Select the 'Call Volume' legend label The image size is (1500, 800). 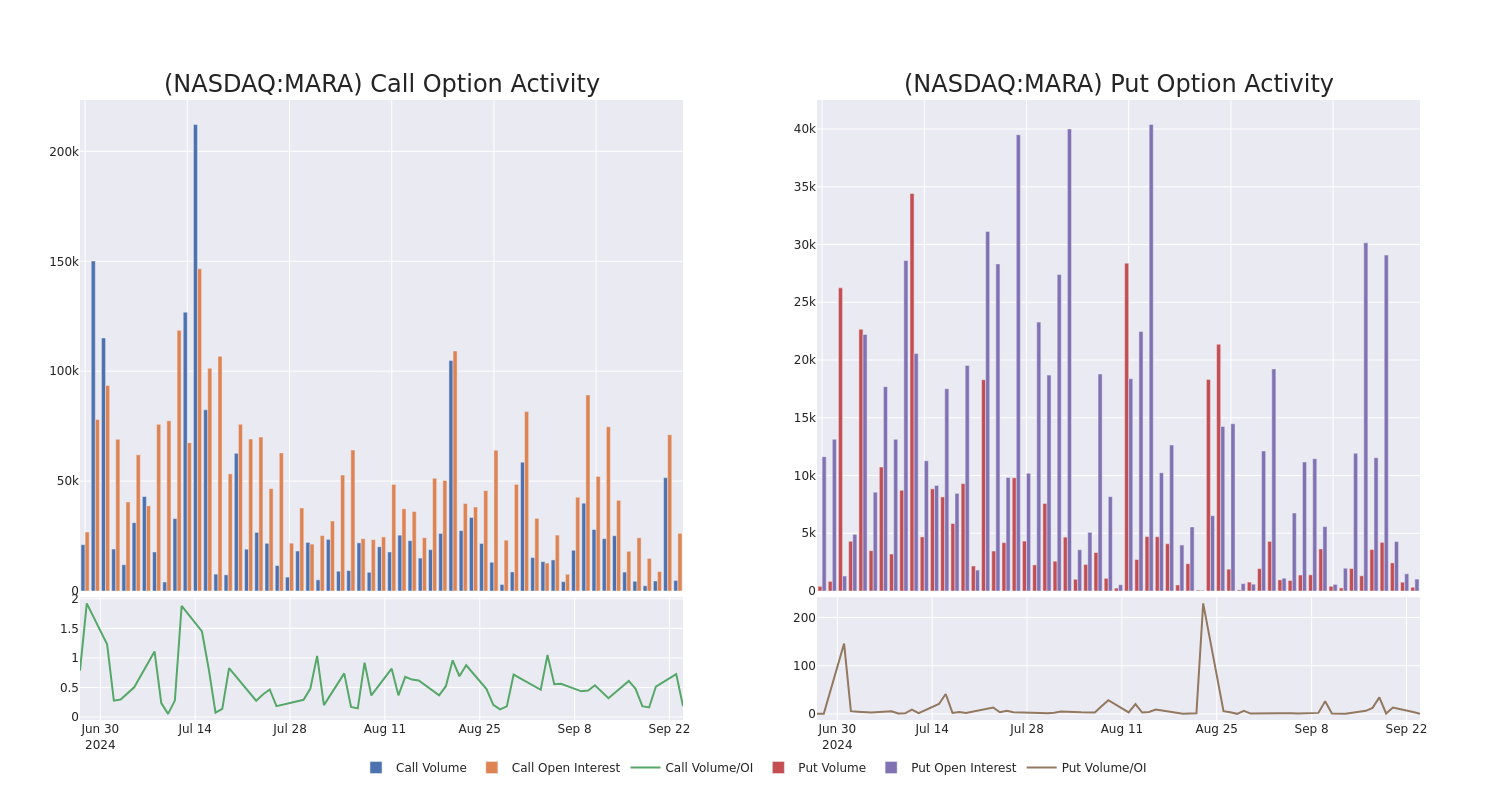pyautogui.click(x=431, y=768)
